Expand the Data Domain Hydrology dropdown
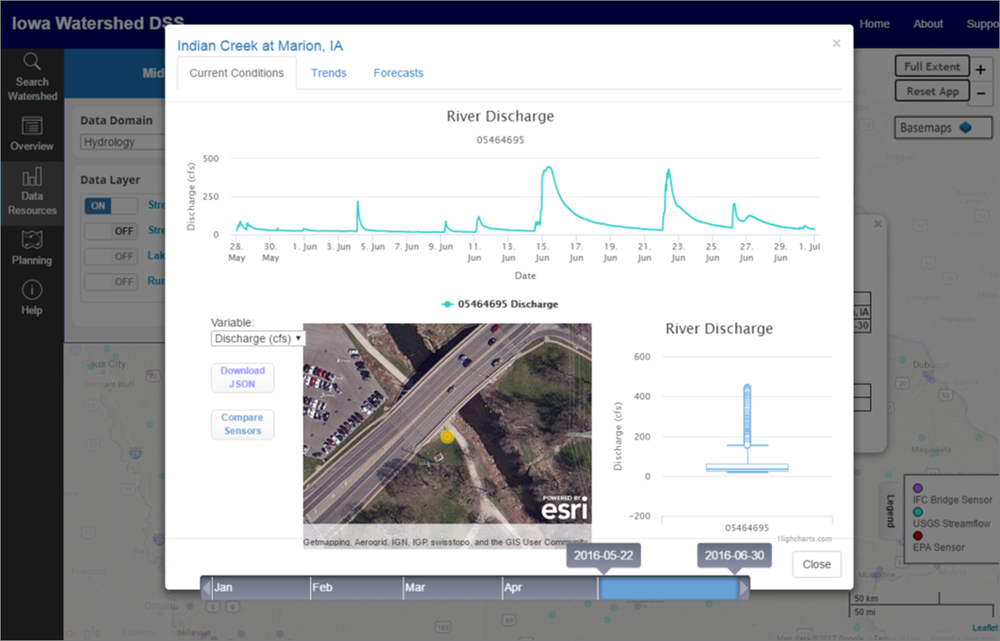This screenshot has width=1000, height=641. click(x=120, y=142)
